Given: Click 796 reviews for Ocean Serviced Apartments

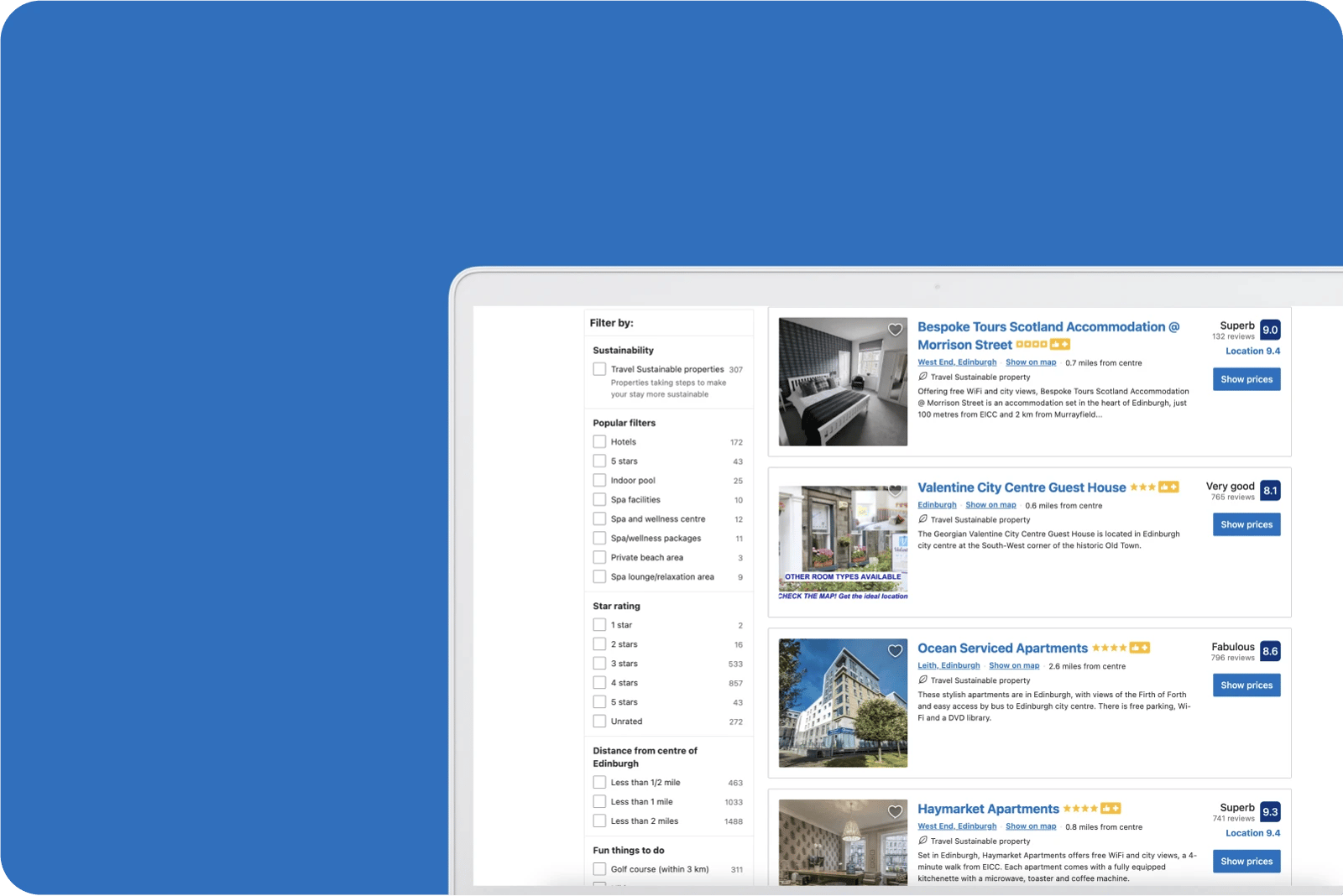Looking at the screenshot, I should [x=1232, y=658].
